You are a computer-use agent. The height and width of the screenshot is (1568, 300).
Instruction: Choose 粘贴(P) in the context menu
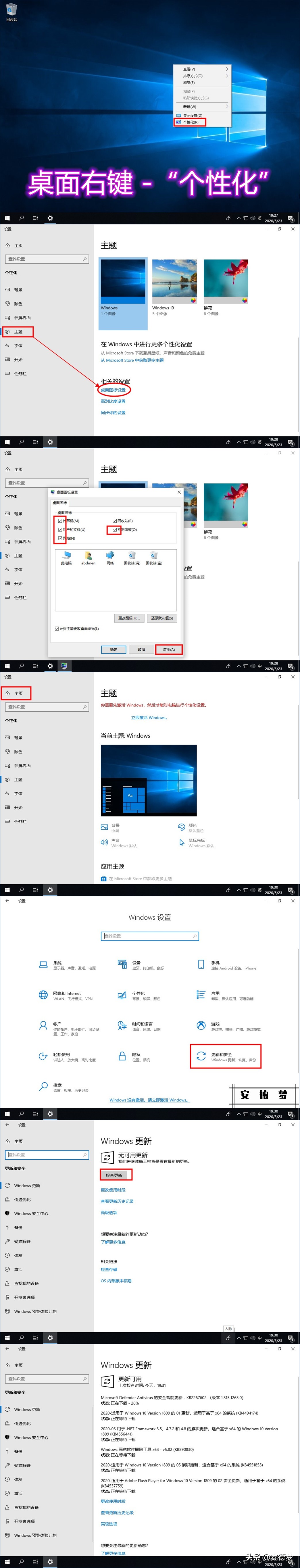[x=203, y=91]
